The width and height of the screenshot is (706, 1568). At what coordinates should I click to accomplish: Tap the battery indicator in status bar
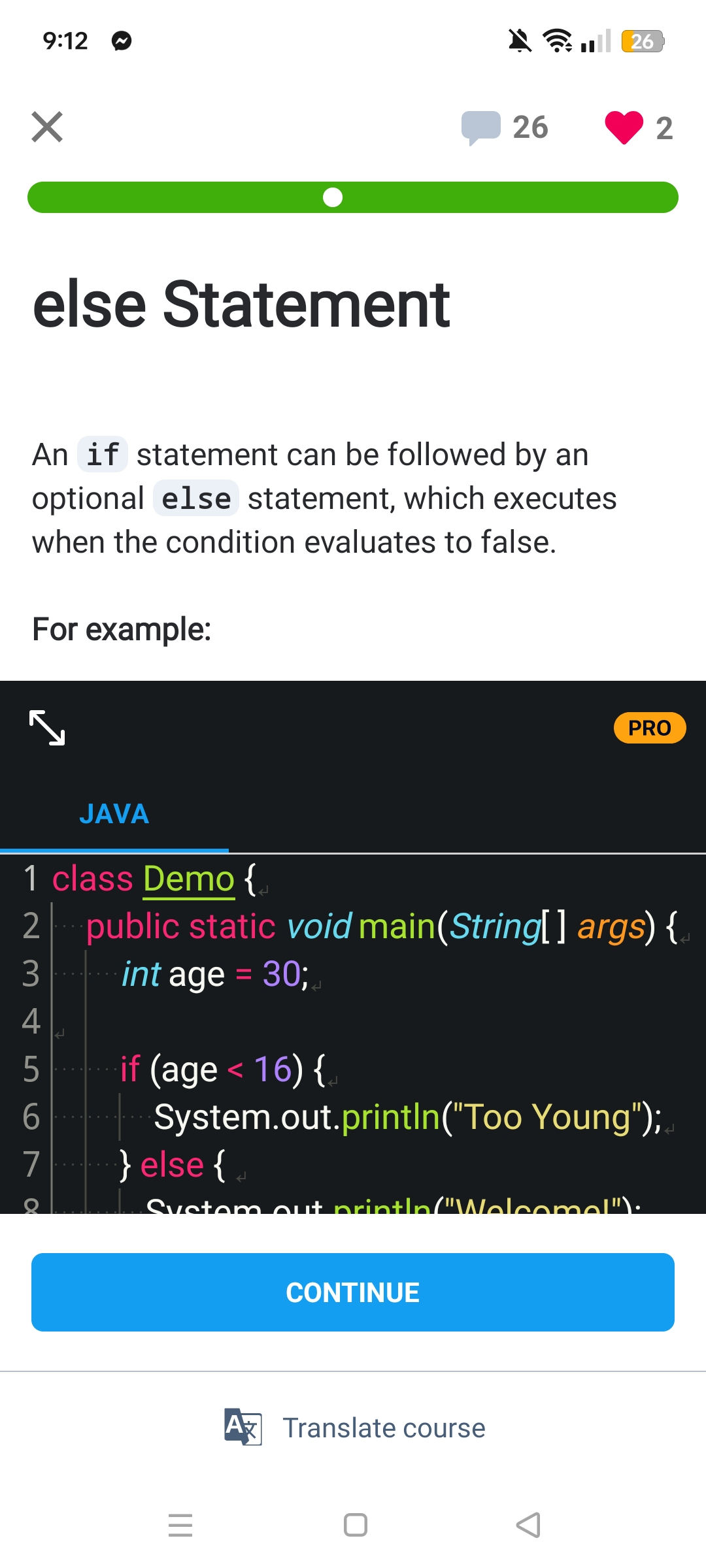643,41
